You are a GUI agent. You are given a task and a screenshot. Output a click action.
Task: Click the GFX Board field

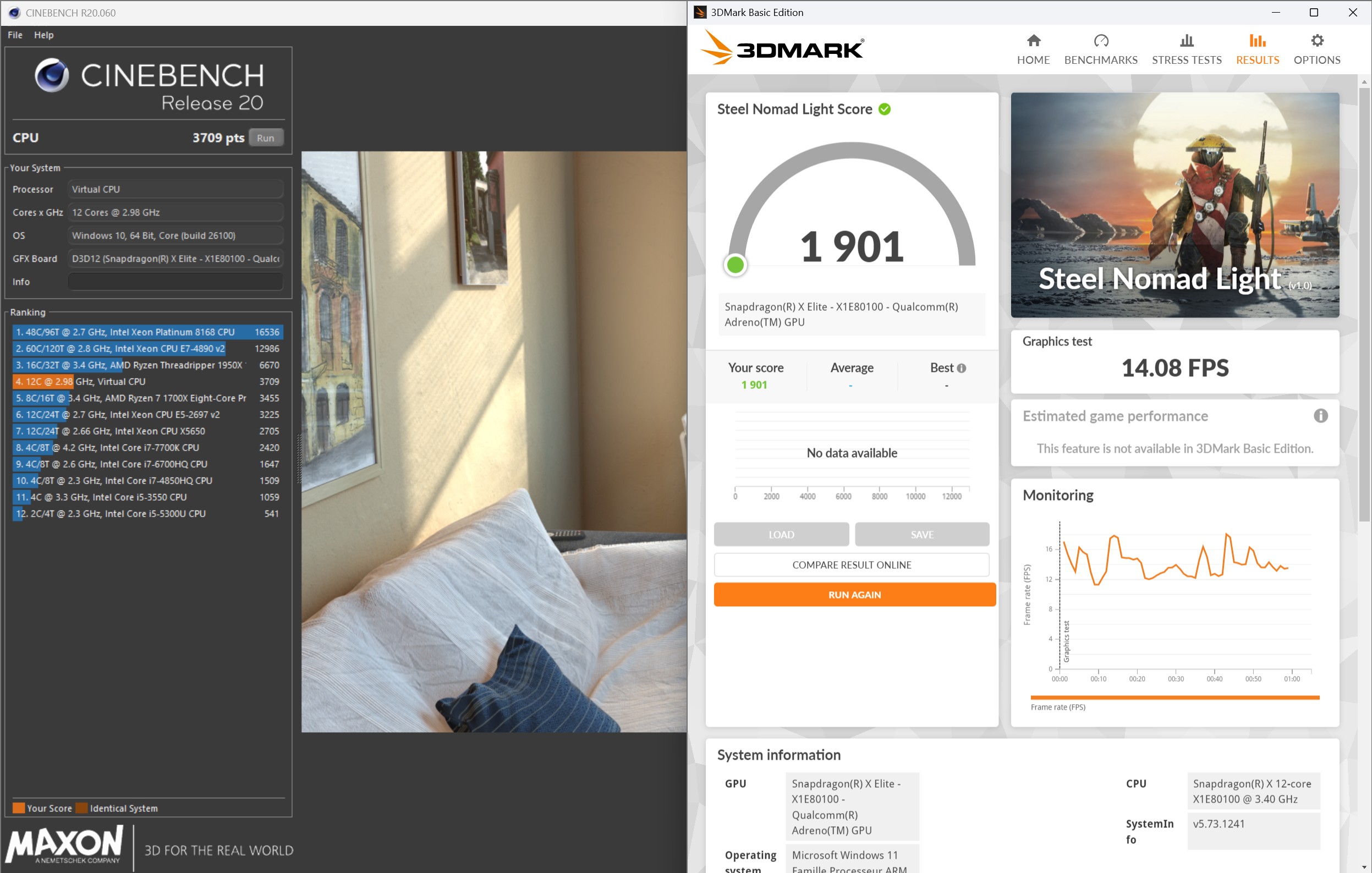click(175, 259)
